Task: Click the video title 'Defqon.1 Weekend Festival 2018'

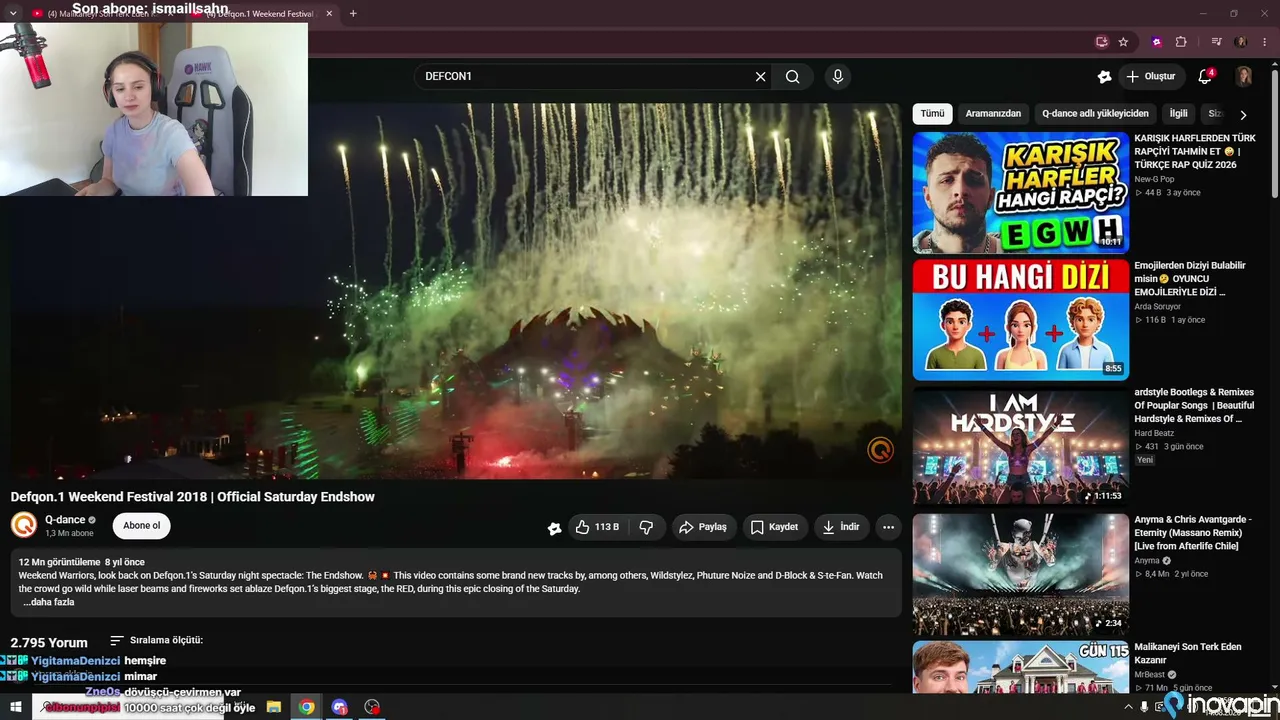Action: point(193,497)
